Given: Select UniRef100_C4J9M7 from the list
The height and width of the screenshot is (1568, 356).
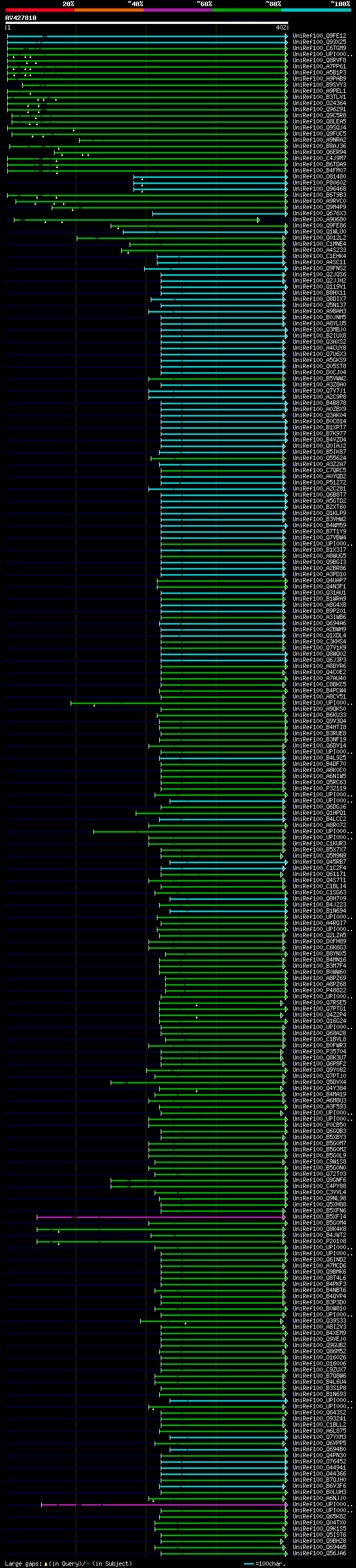Looking at the screenshot, I should 319,159.
